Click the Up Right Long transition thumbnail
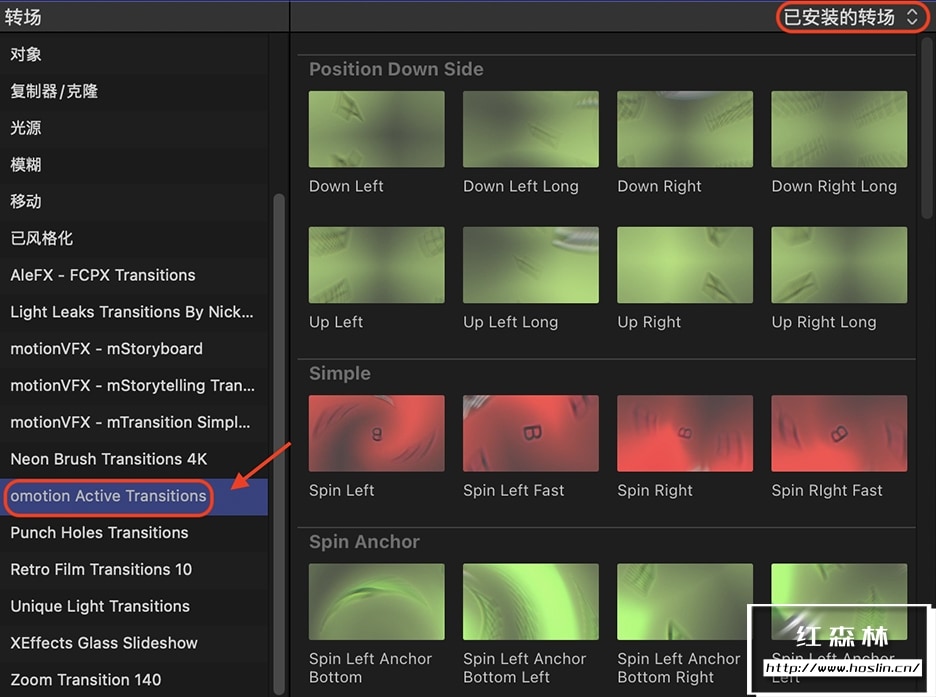The width and height of the screenshot is (936, 697). pyautogui.click(x=838, y=265)
